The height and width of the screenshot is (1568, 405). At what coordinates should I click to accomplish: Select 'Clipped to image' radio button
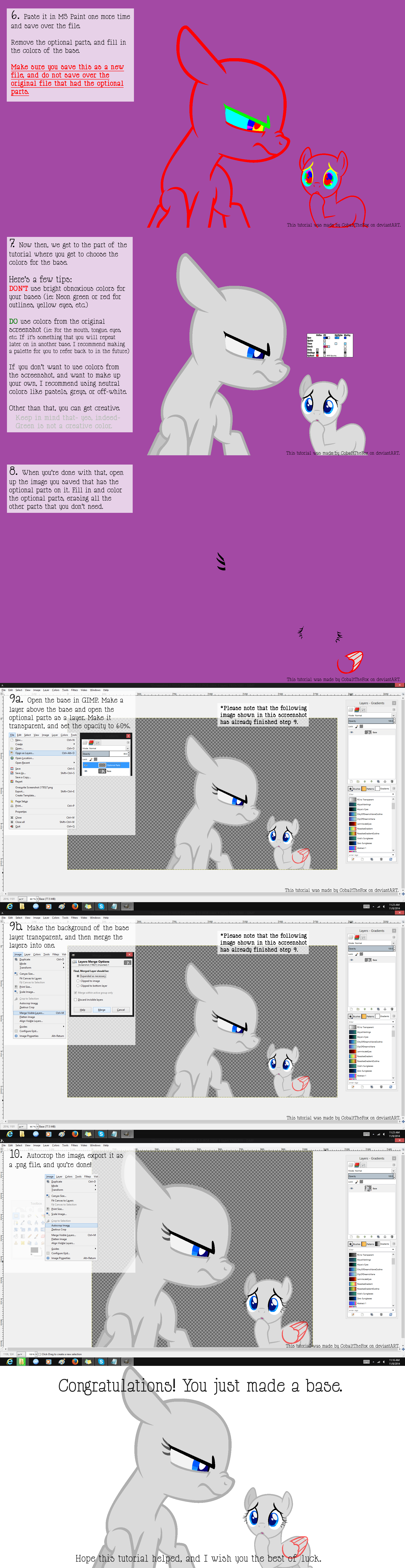(x=88, y=981)
